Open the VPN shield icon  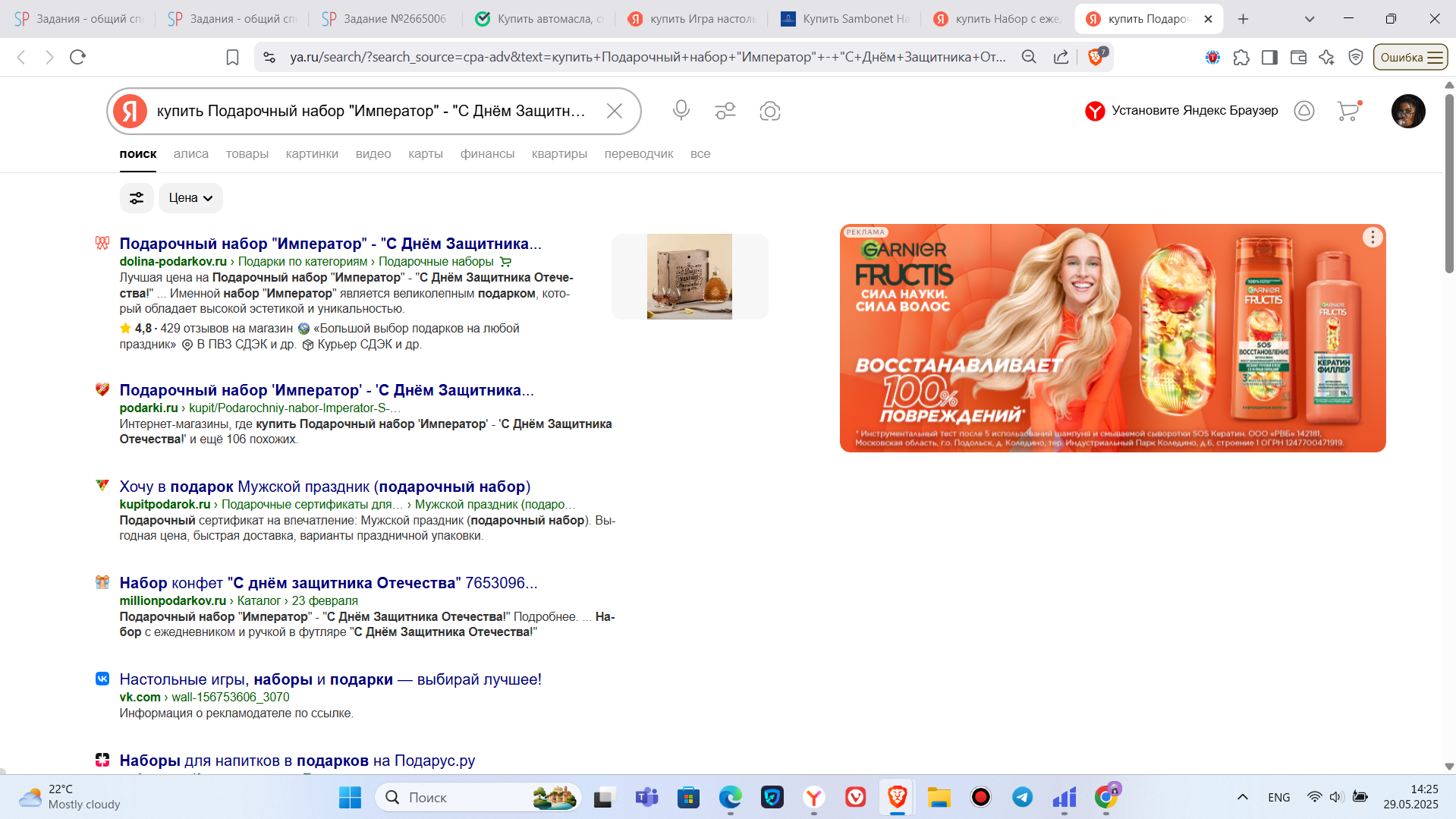click(1356, 57)
